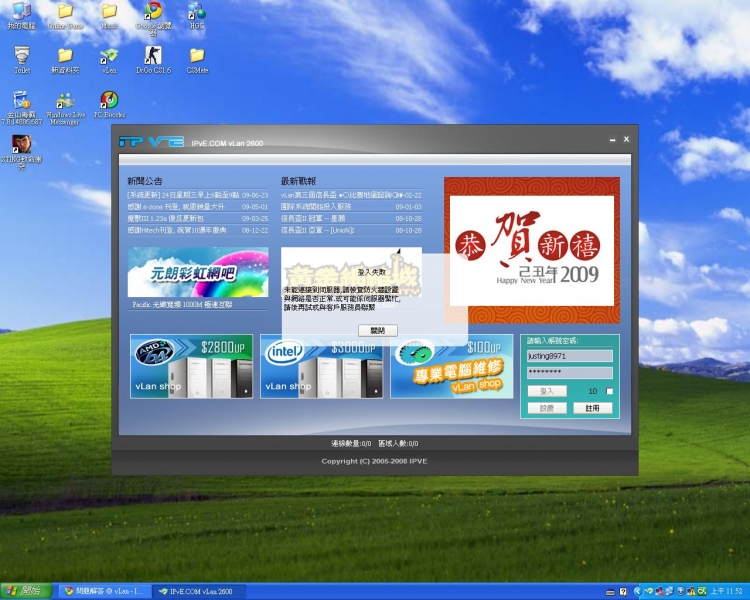Screen dimensions: 750x600
Task: Open 信長盃II 冠軍 battle report
Action: click(351, 218)
